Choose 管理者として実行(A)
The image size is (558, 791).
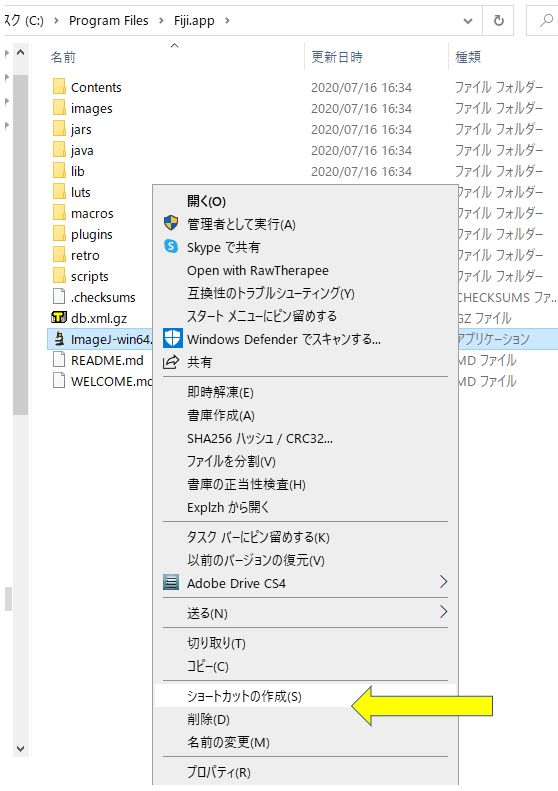pos(241,224)
